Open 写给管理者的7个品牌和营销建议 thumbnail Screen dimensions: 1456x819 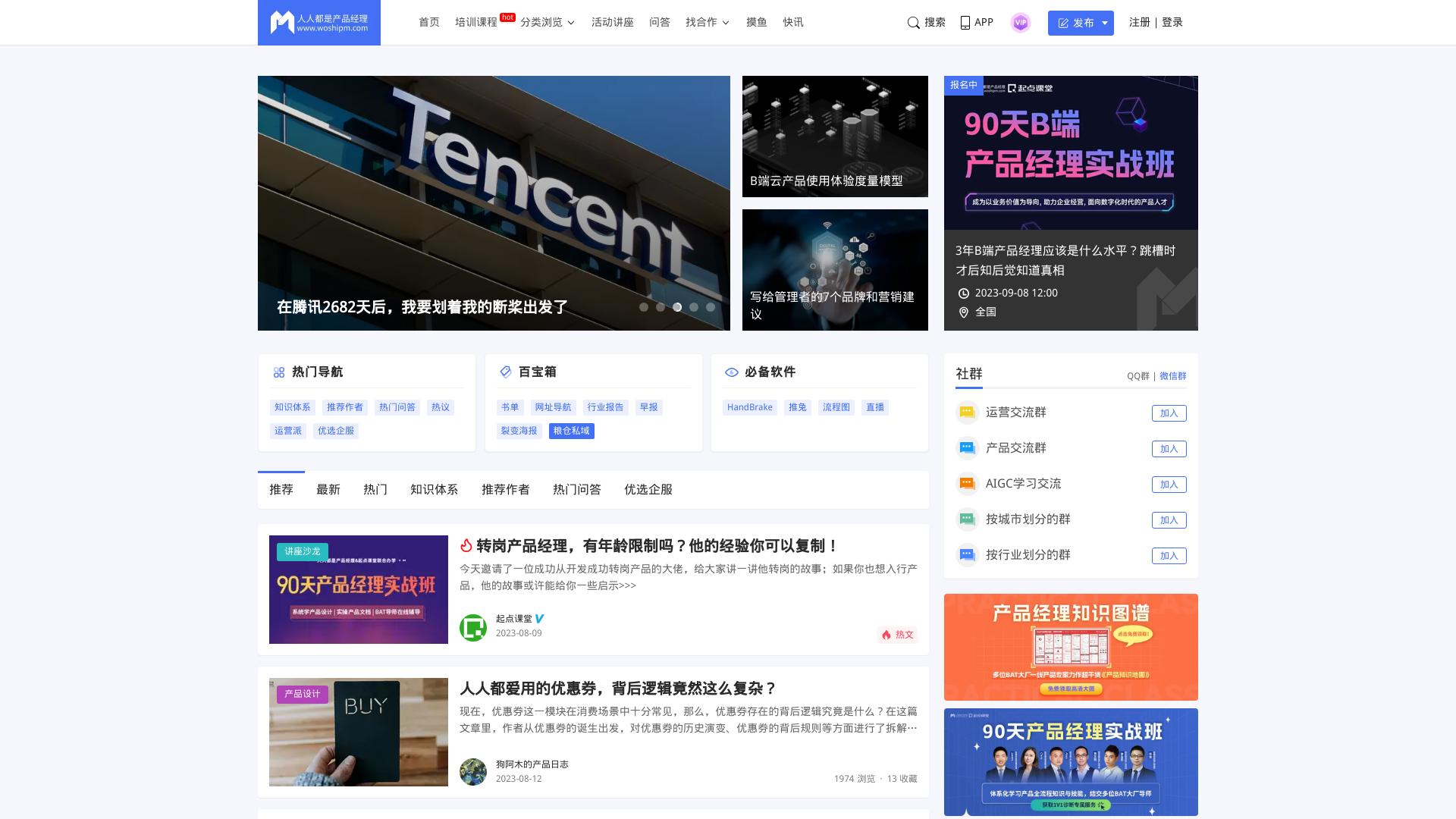click(835, 270)
